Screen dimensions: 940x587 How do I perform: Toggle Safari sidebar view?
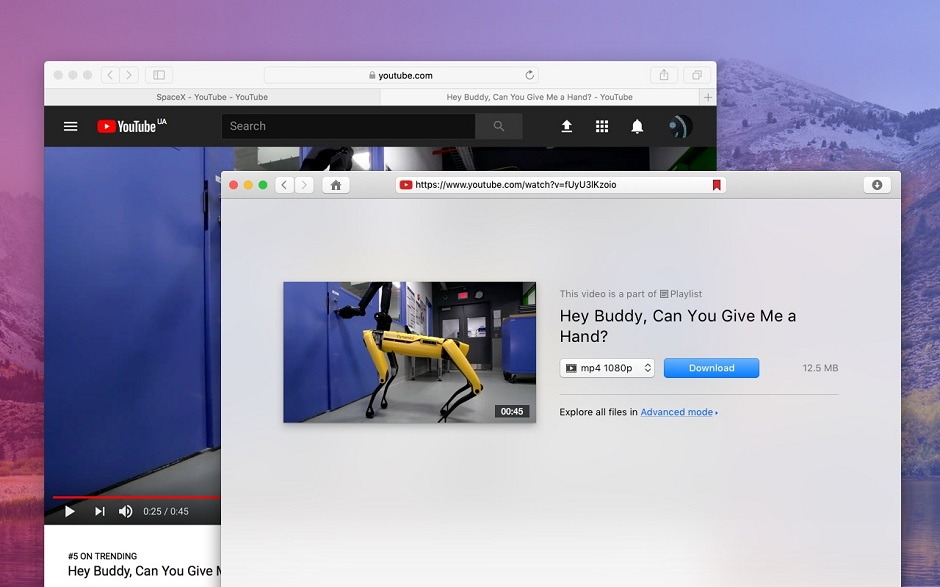pos(159,75)
